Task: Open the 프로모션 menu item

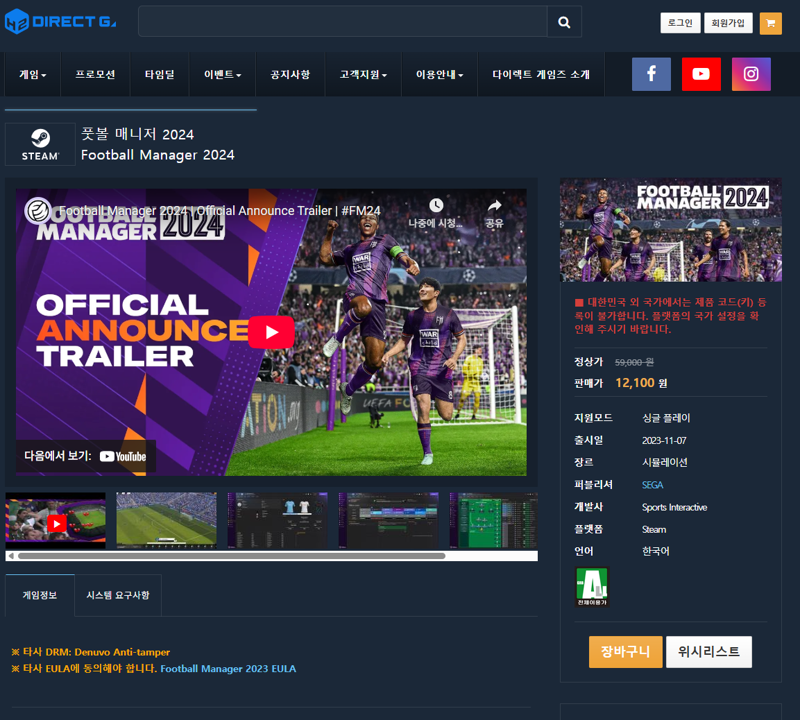Action: click(95, 75)
